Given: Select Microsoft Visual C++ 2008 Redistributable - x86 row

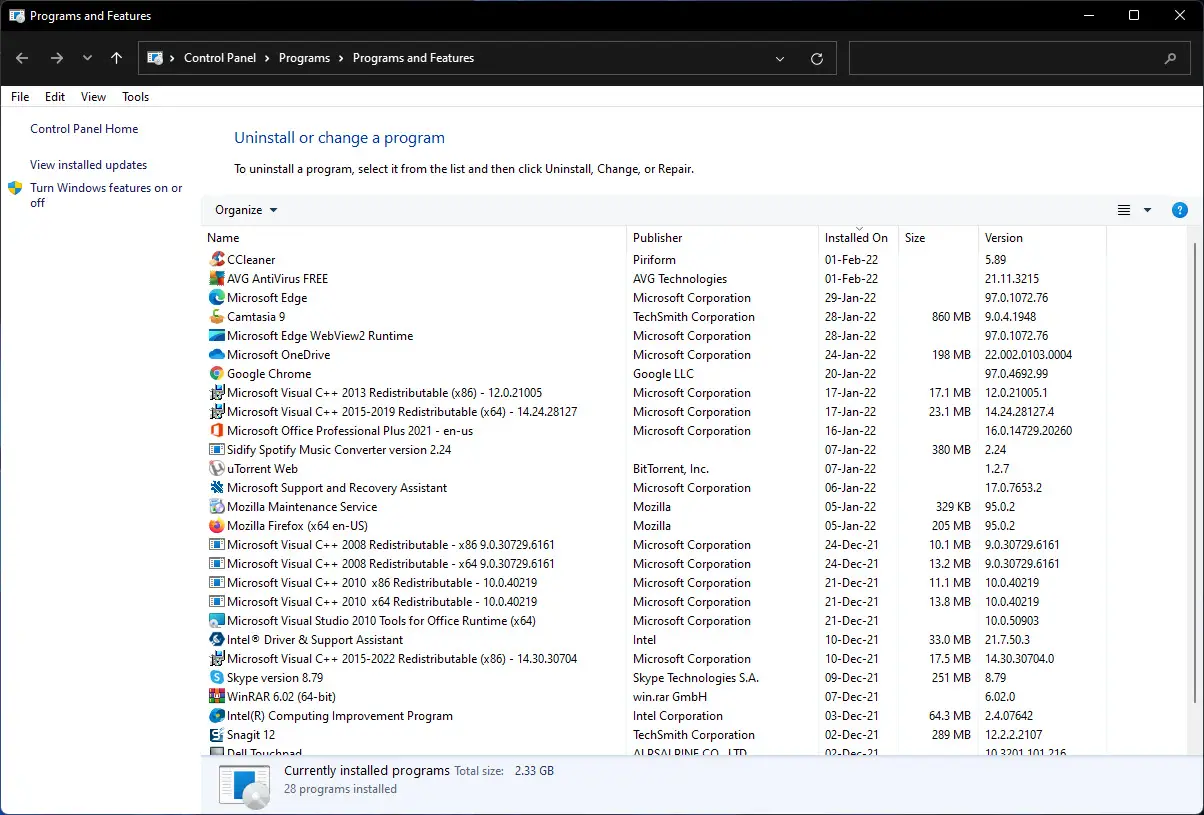Looking at the screenshot, I should 654,545.
